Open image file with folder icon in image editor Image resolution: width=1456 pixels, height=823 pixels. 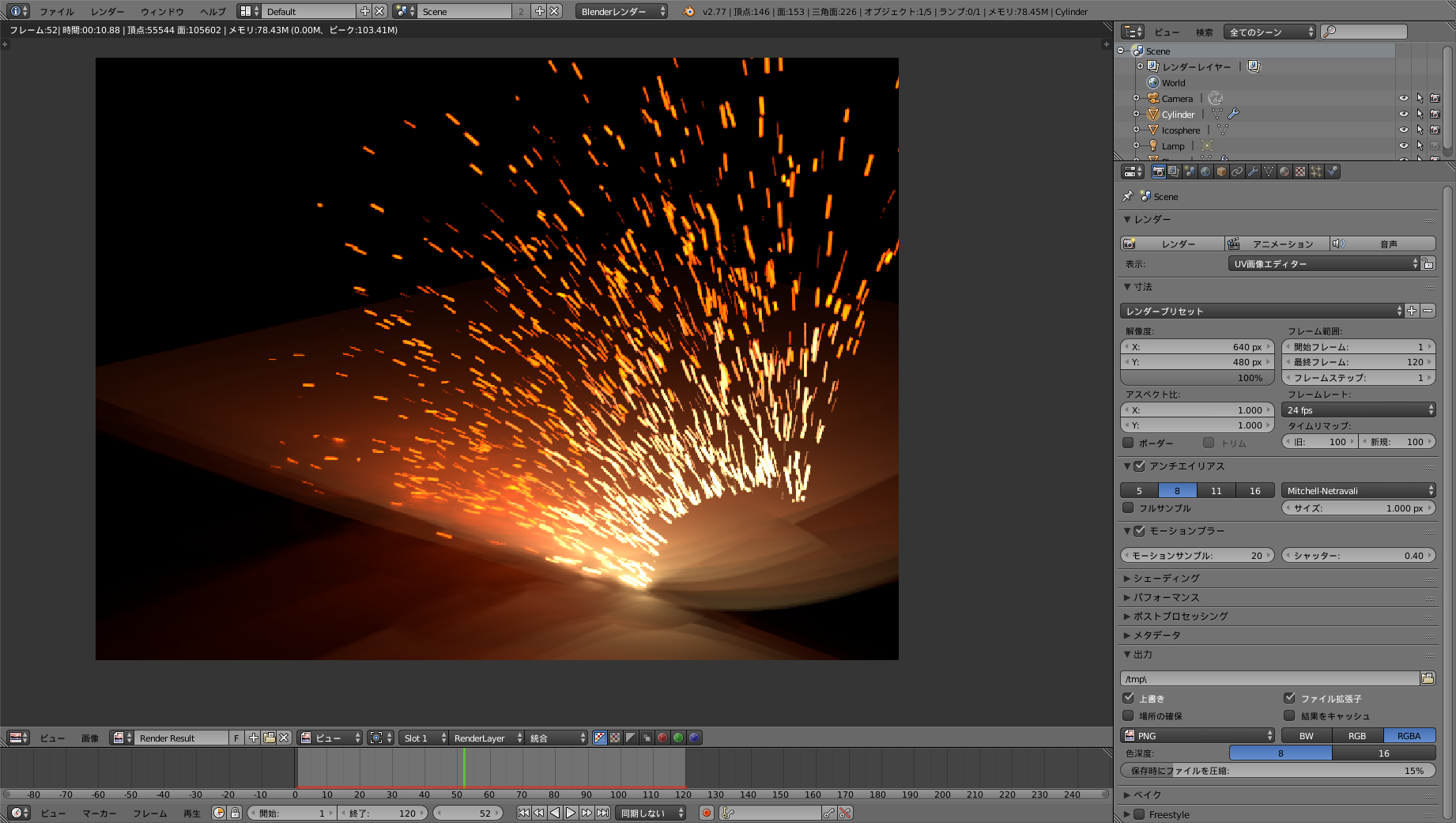click(270, 738)
